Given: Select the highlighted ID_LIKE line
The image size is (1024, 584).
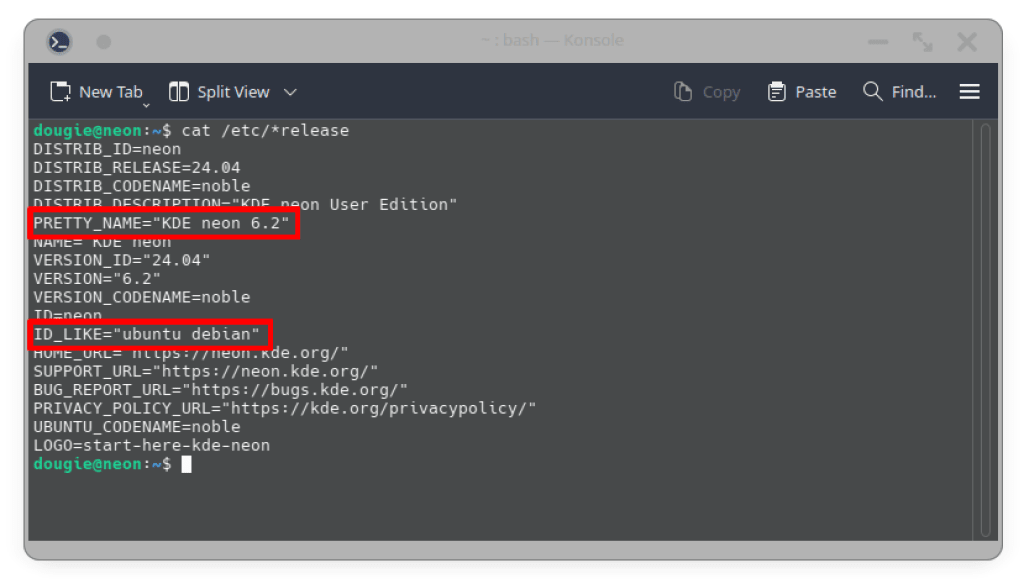Looking at the screenshot, I should click(x=150, y=334).
